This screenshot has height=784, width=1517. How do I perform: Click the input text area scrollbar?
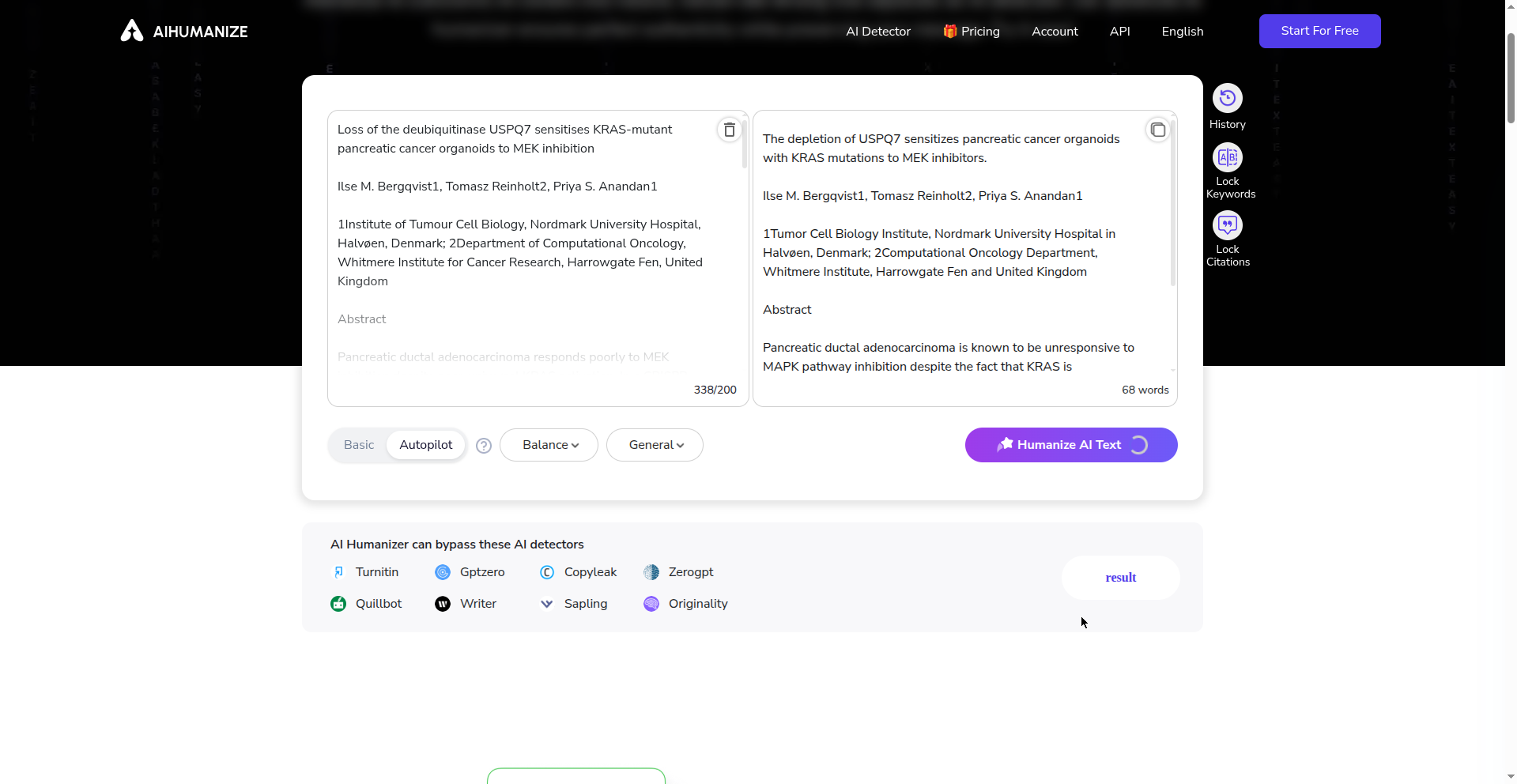pos(745,144)
